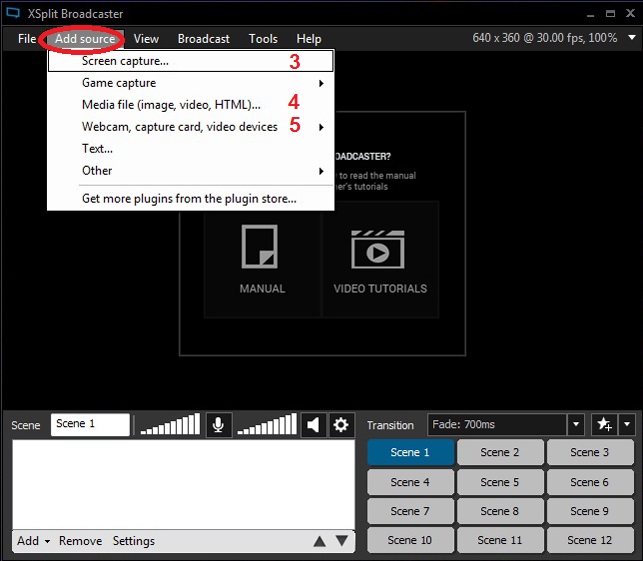Open audio settings gear icon
This screenshot has width=643, height=561.
tap(341, 425)
